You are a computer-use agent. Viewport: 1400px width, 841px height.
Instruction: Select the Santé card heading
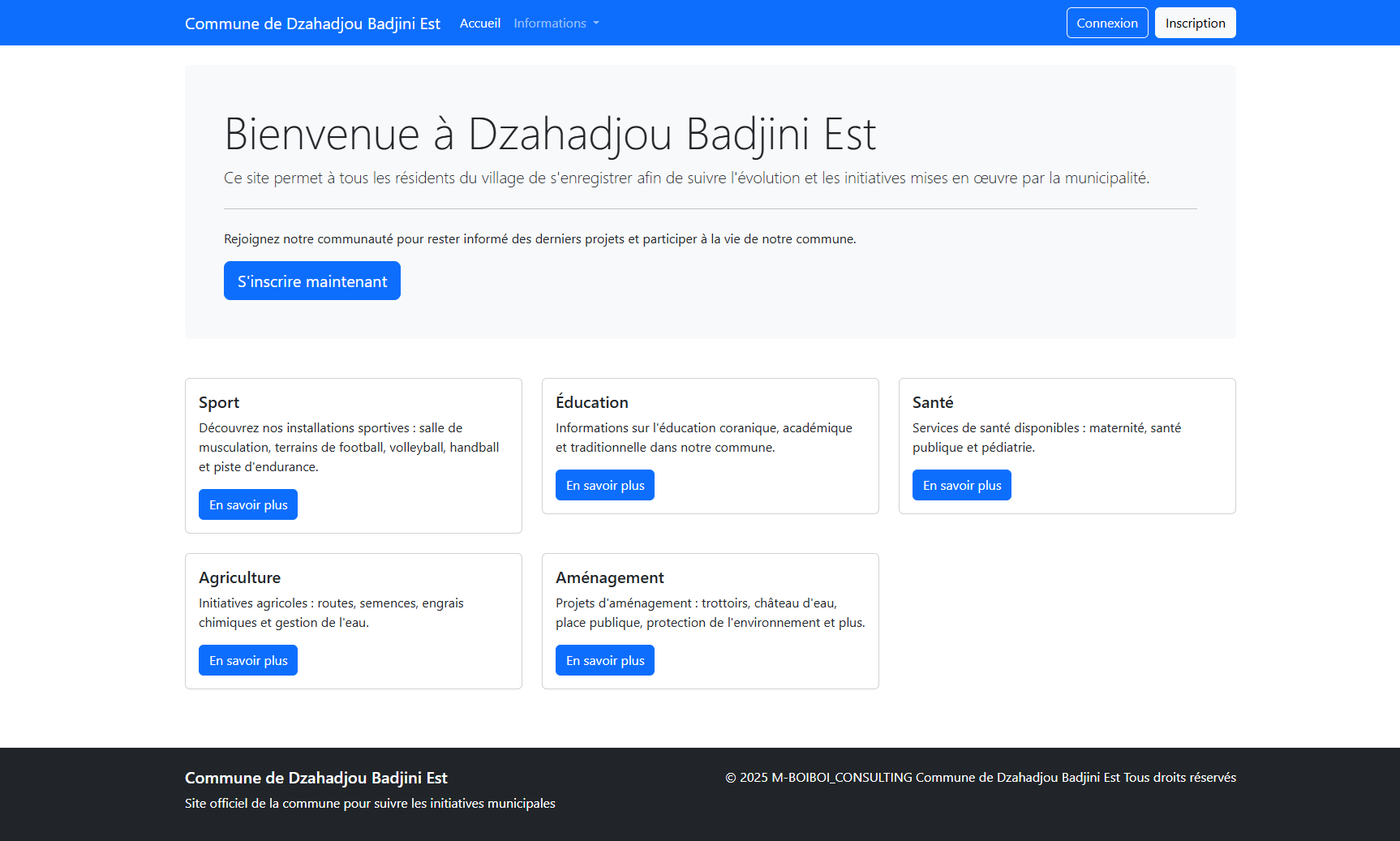click(932, 403)
